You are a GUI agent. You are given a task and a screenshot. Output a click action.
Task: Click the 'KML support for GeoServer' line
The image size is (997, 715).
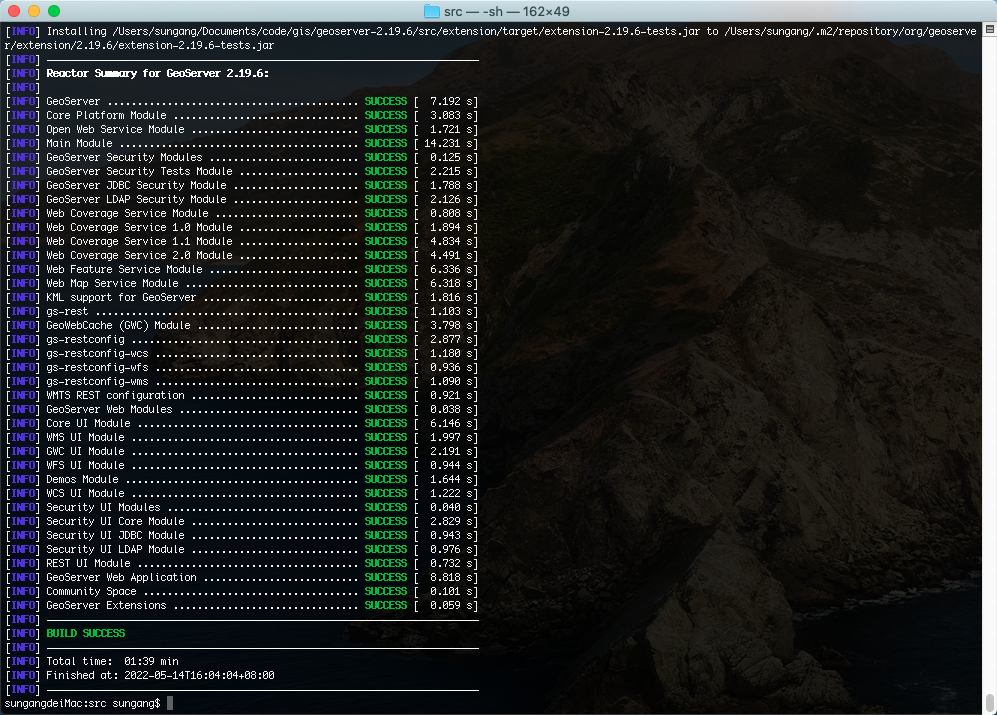coord(121,297)
